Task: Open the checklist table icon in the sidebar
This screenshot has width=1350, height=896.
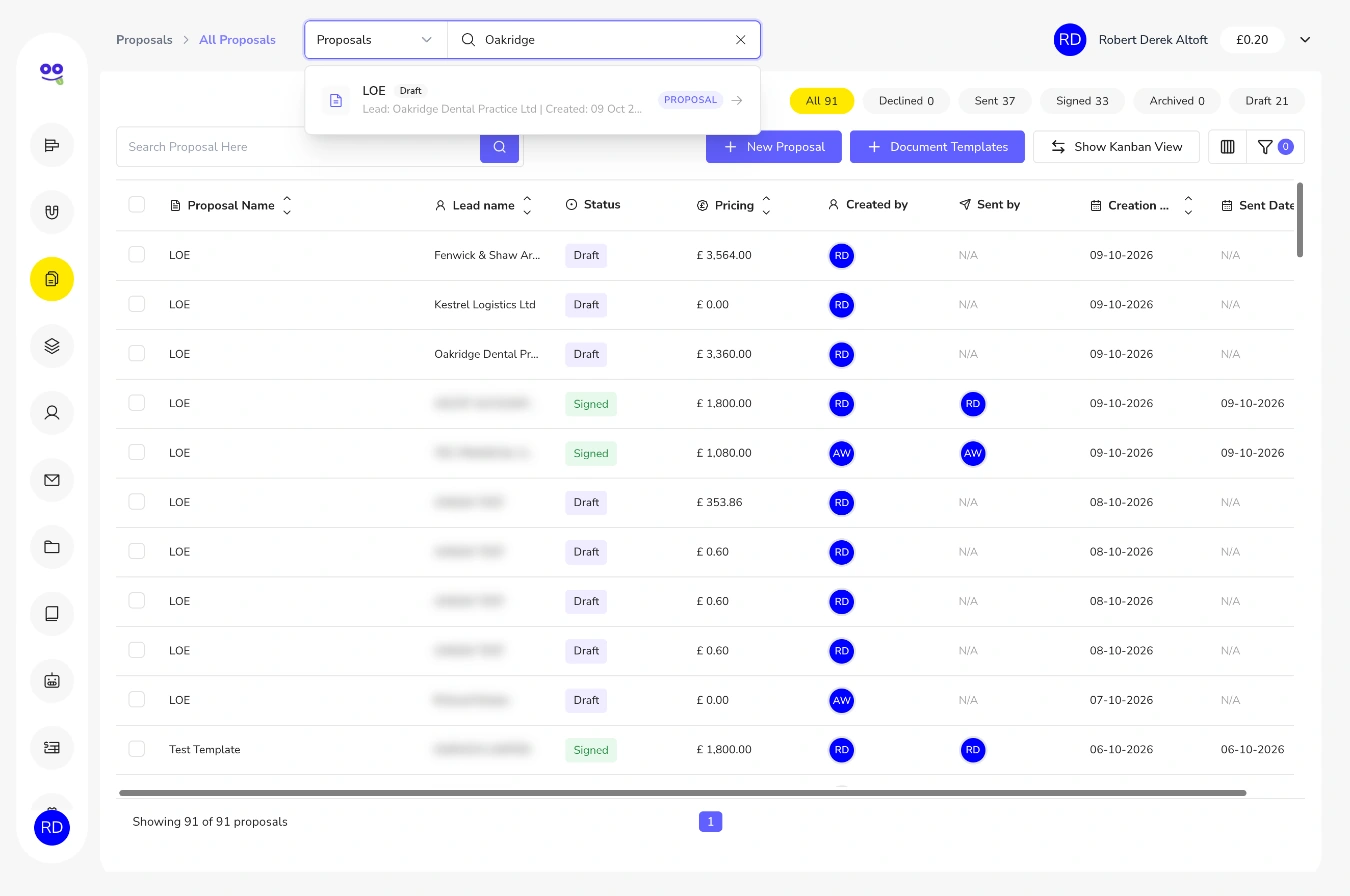Action: pyautogui.click(x=52, y=748)
